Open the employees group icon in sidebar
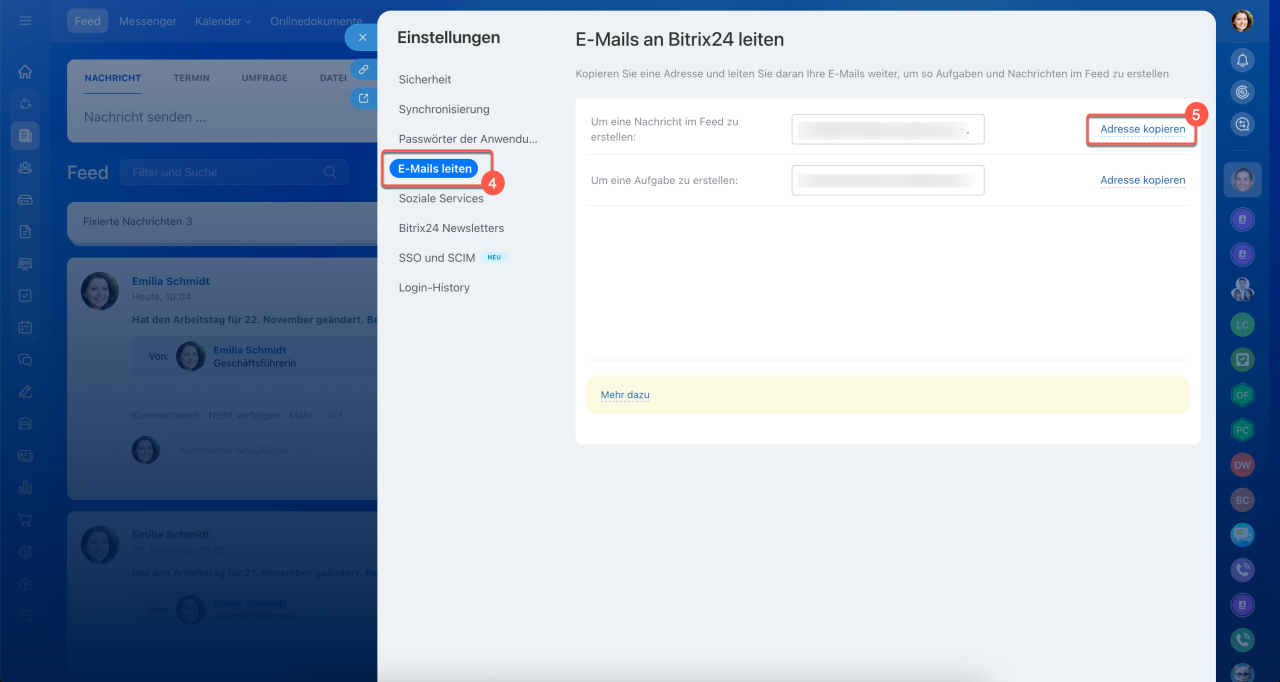1280x682 pixels. (x=25, y=167)
